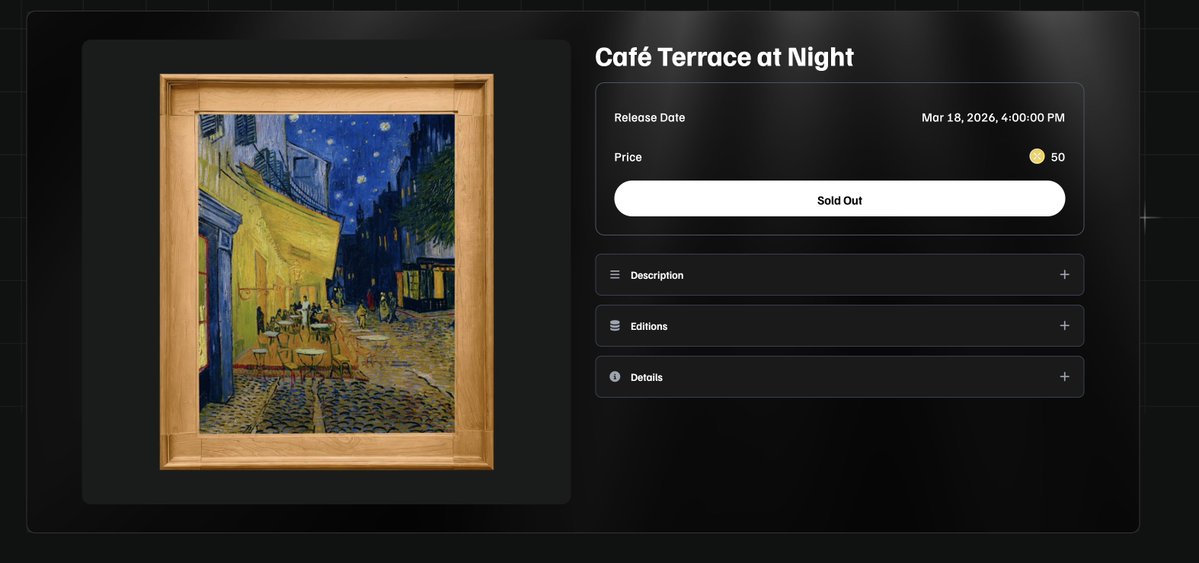The width and height of the screenshot is (1199, 563).
Task: Click the plus sign on Description row
Action: 1064,275
